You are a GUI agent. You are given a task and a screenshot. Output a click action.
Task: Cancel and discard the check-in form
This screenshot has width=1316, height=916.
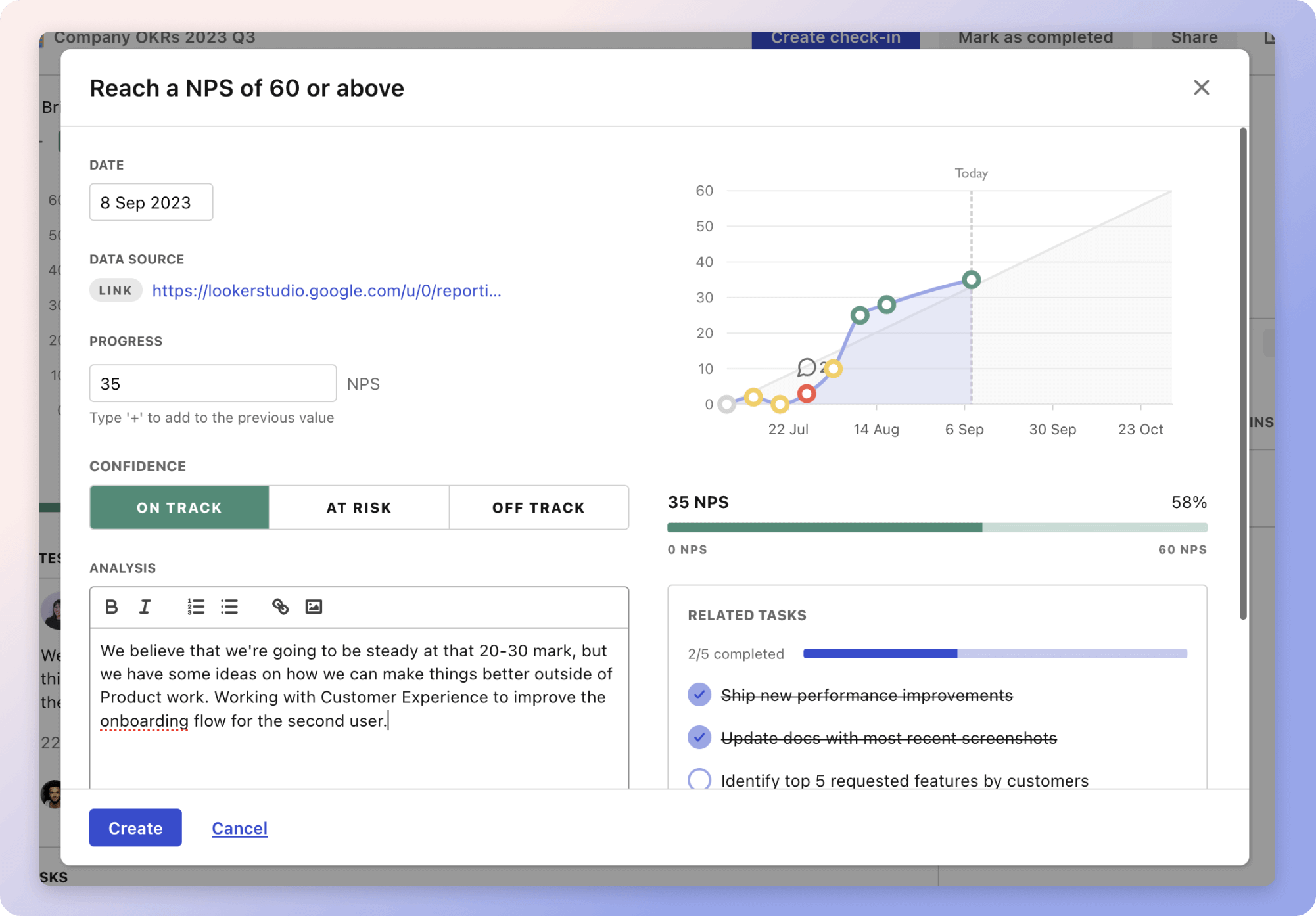[239, 827]
